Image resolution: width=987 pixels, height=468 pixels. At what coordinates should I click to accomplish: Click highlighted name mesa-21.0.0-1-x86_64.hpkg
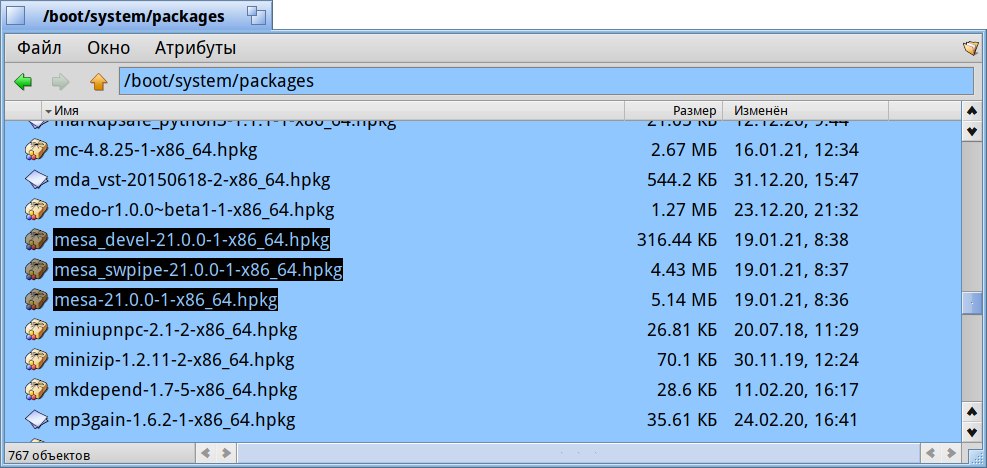[165, 300]
